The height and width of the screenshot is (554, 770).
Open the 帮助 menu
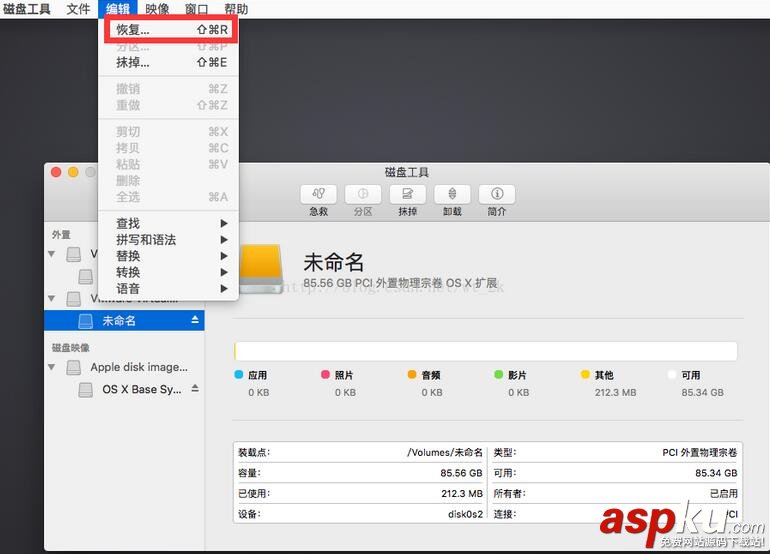[236, 9]
